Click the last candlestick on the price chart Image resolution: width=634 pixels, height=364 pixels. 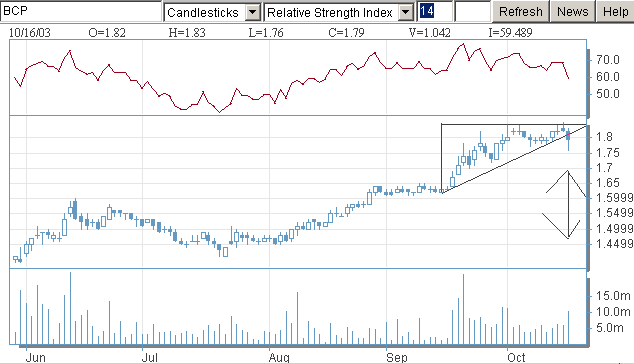click(x=568, y=140)
